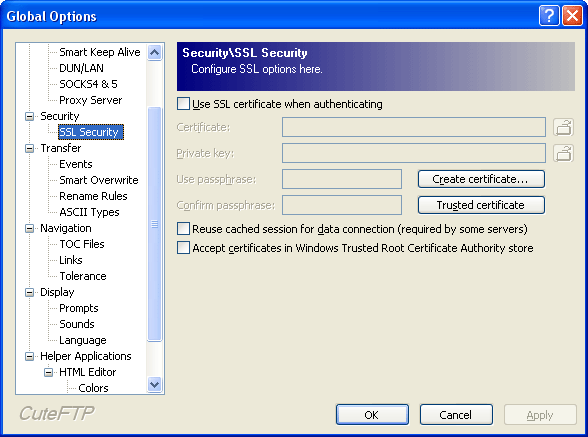
Task: Click the options tree scrollbar thumb
Action: (154, 224)
